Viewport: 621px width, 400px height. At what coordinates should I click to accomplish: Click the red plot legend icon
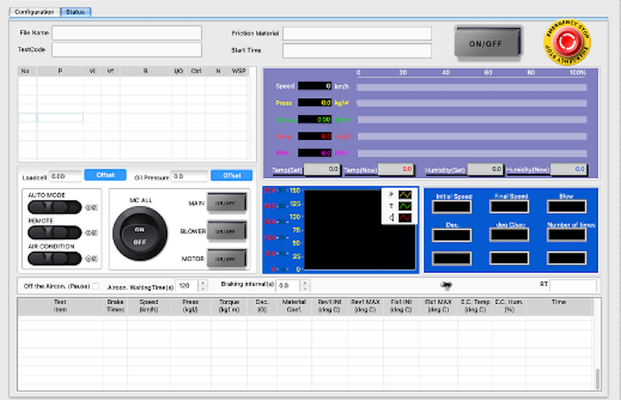tap(404, 217)
